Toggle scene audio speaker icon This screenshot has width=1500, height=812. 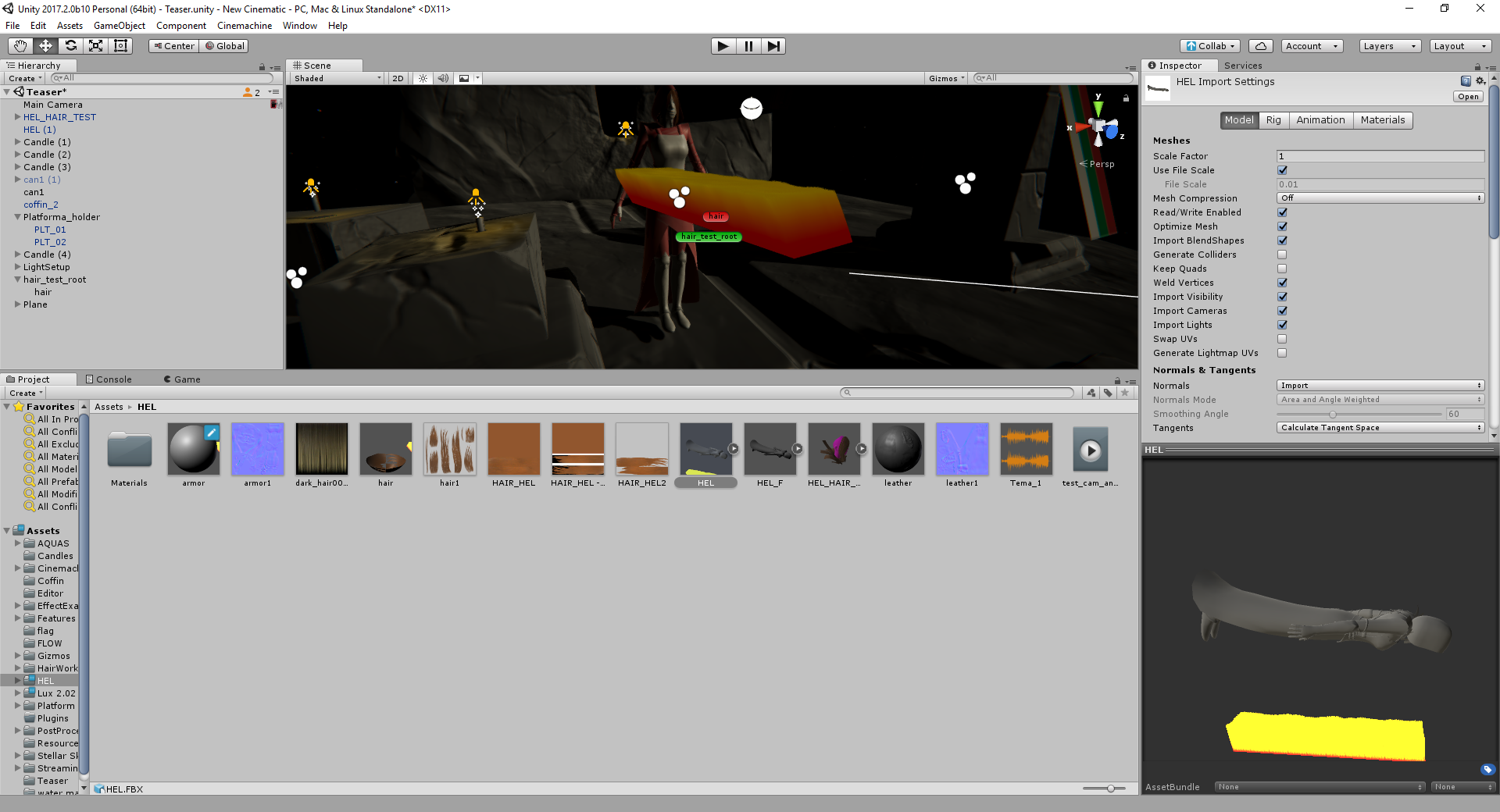coord(443,78)
